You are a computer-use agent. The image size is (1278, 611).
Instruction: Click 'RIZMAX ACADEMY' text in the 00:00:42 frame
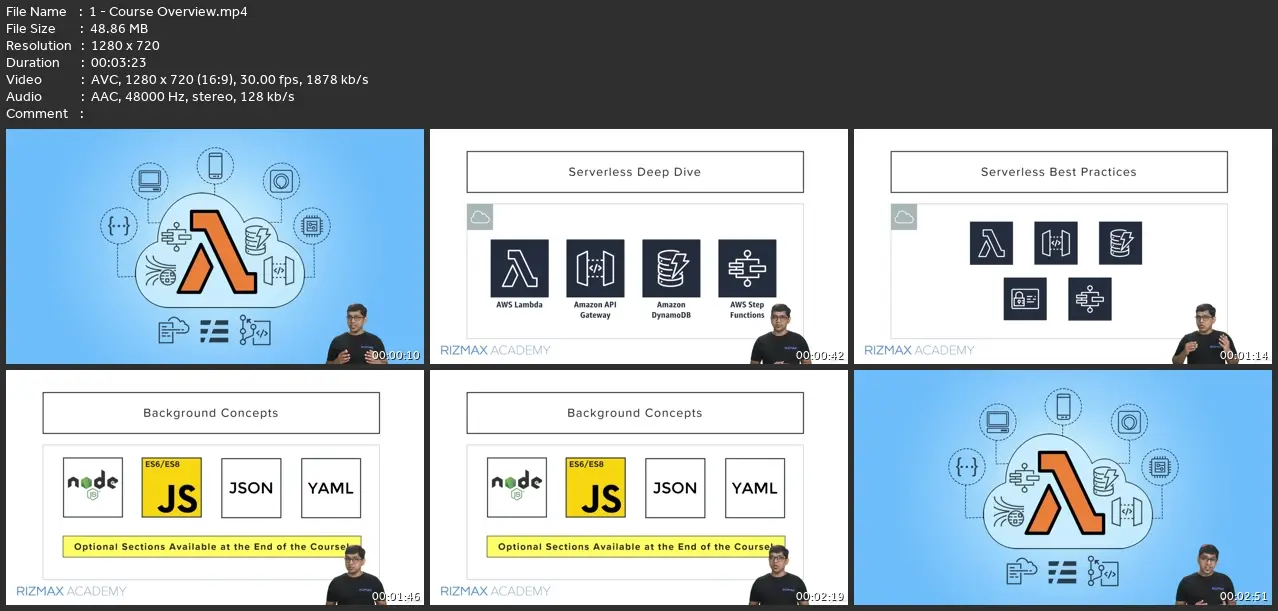(495, 350)
